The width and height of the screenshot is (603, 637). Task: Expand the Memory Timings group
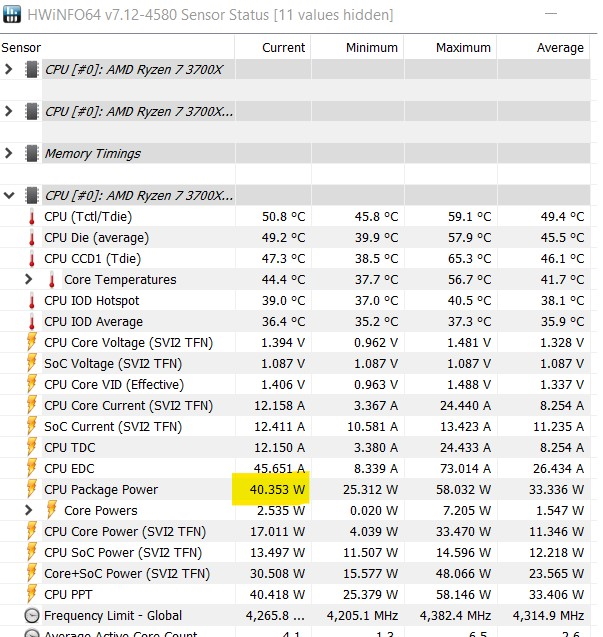point(8,153)
